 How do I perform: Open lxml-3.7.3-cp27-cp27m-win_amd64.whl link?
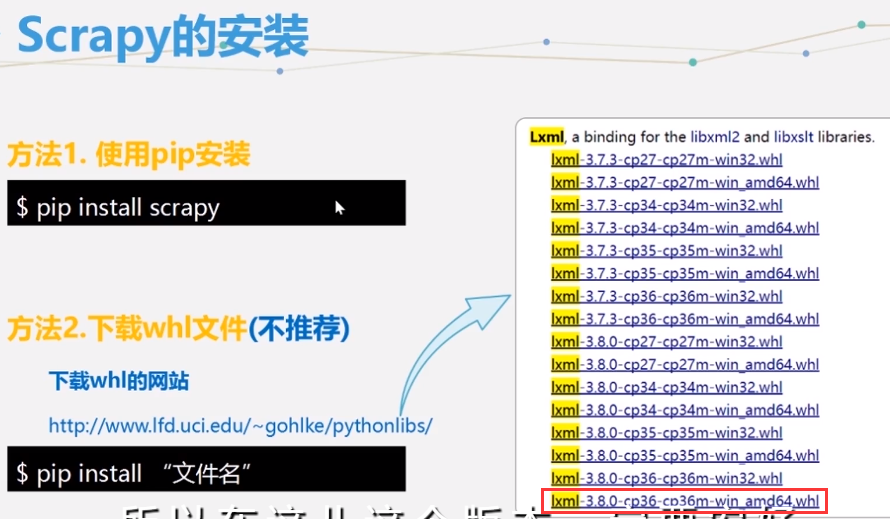[x=685, y=182]
